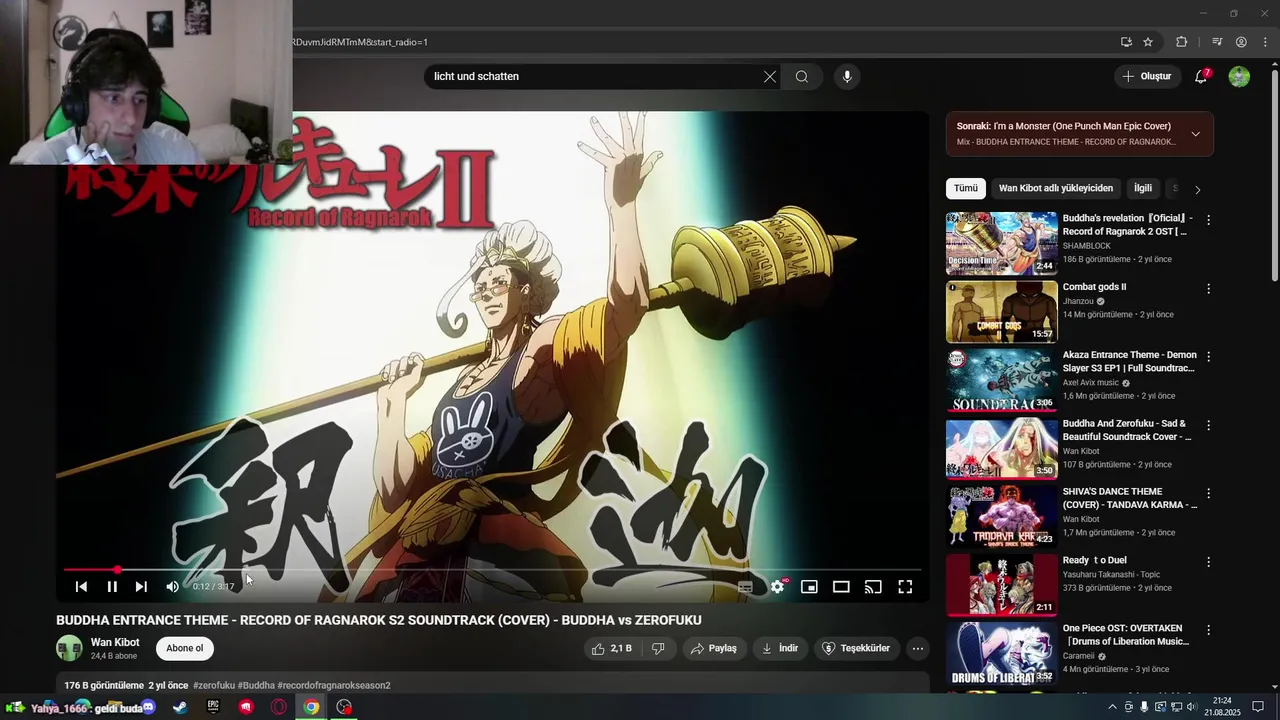1280x720 pixels.
Task: Open Chrome three-dot menu
Action: [1263, 42]
